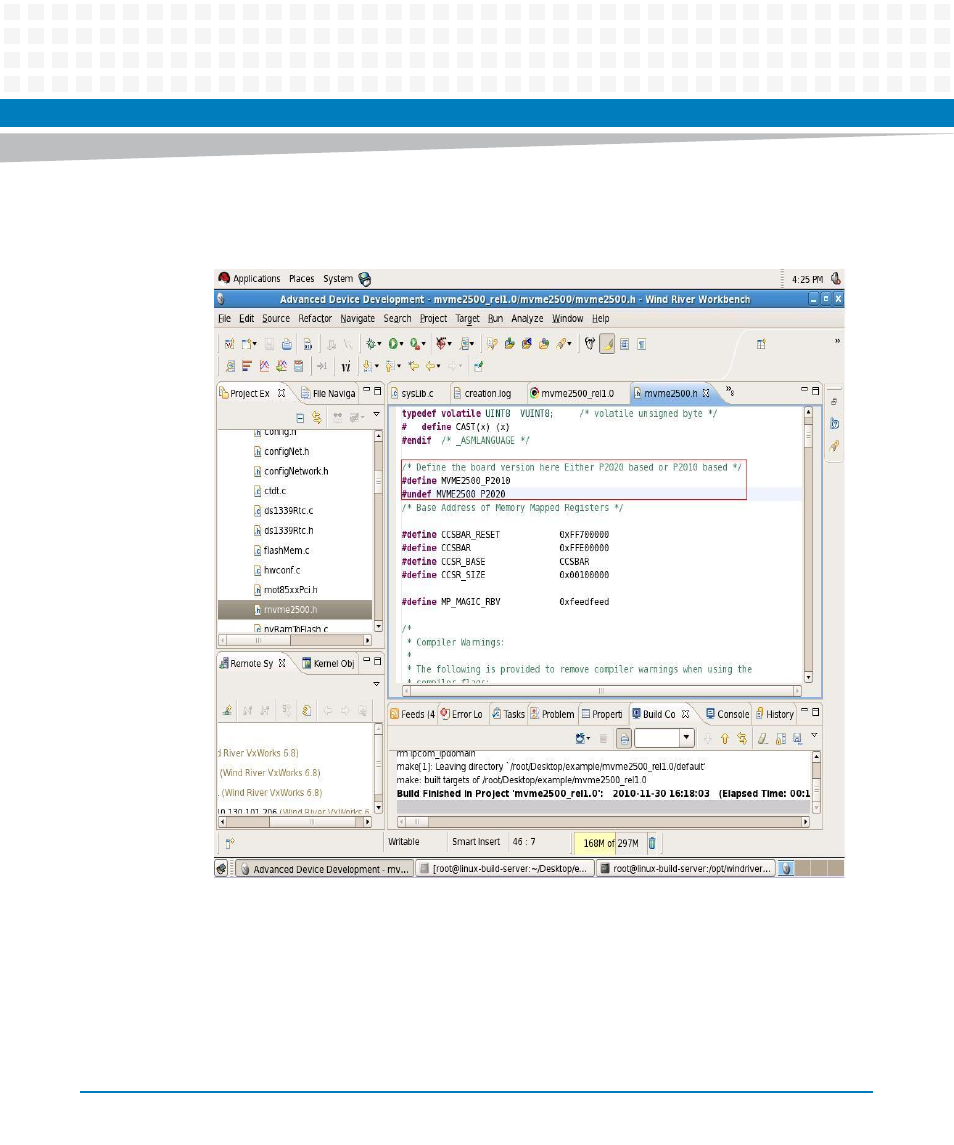Open the Debug launch icon
Viewport: 954px width, 1145px height.
pyautogui.click(x=371, y=344)
